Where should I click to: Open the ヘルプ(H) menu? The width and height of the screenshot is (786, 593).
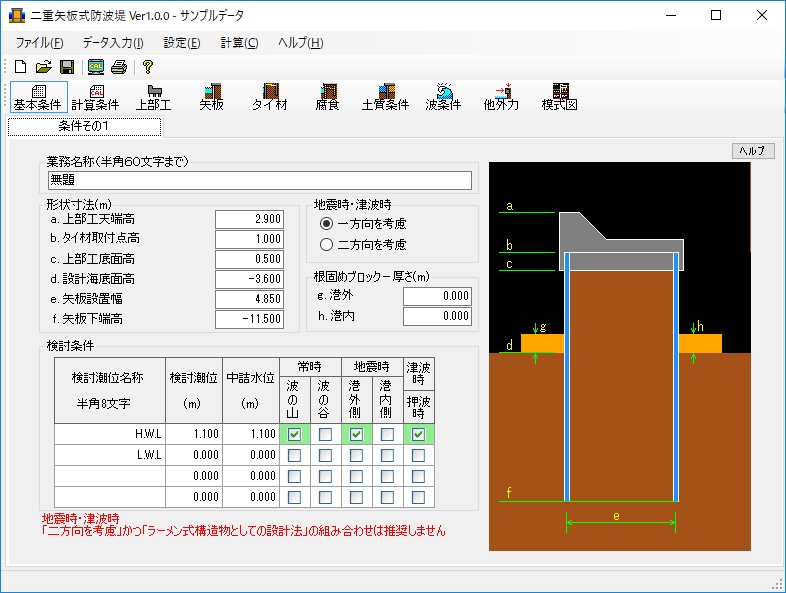coord(301,43)
